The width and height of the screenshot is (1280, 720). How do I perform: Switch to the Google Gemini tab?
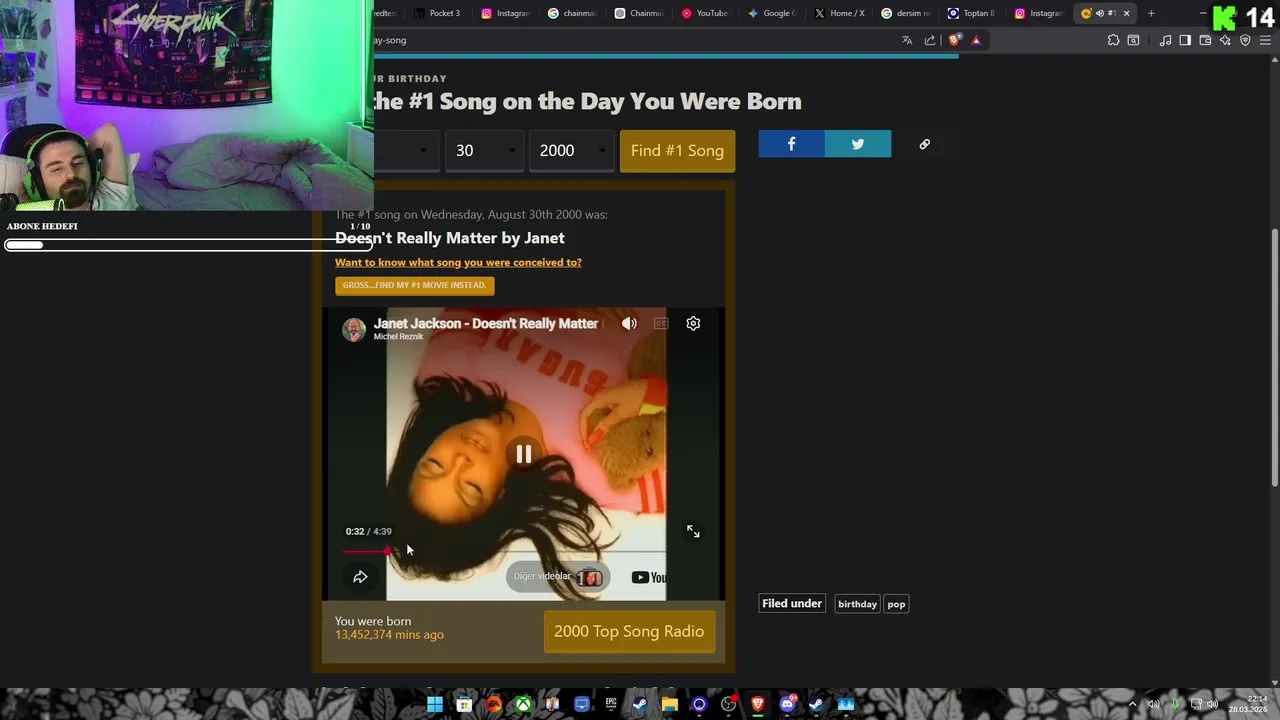coord(771,13)
